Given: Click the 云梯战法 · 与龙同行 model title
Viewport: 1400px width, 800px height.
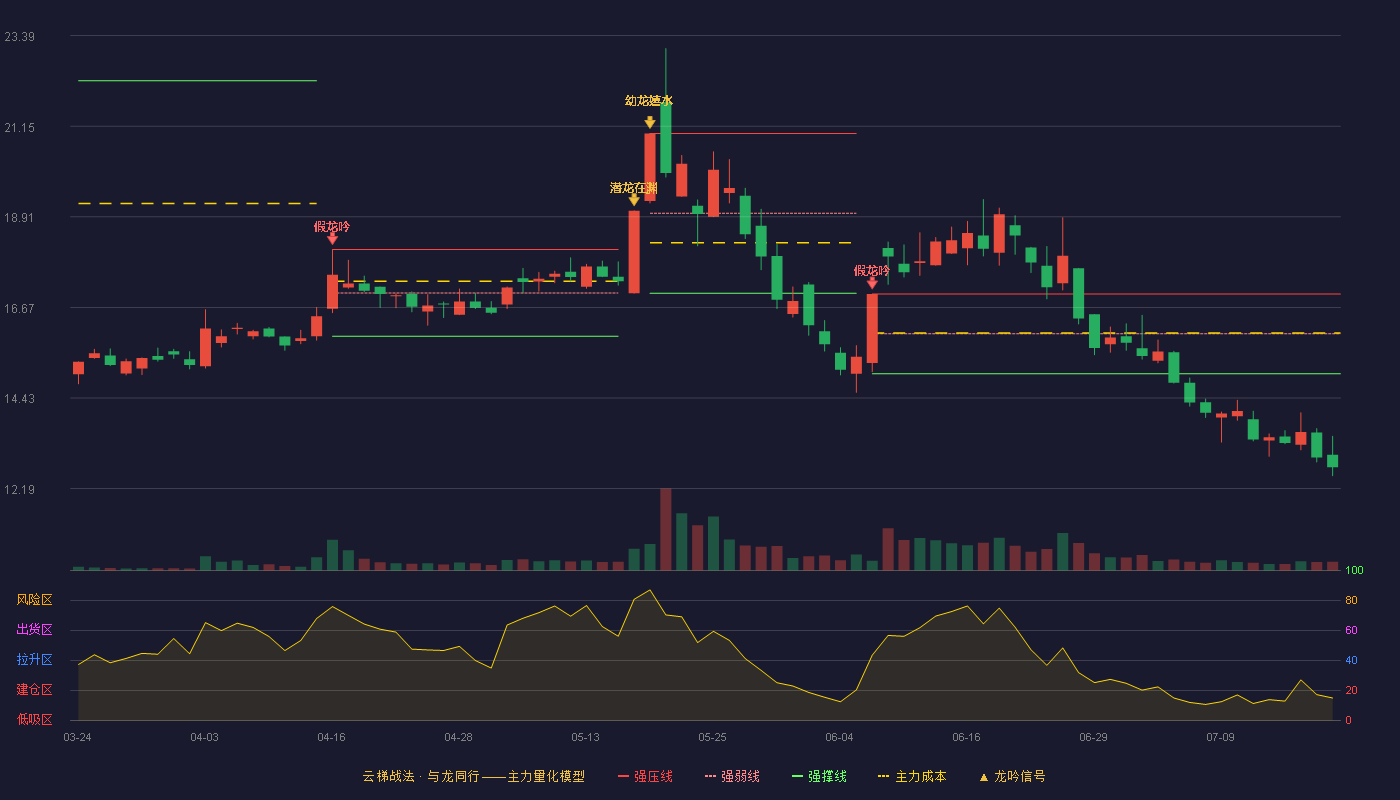Looking at the screenshot, I should (473, 776).
